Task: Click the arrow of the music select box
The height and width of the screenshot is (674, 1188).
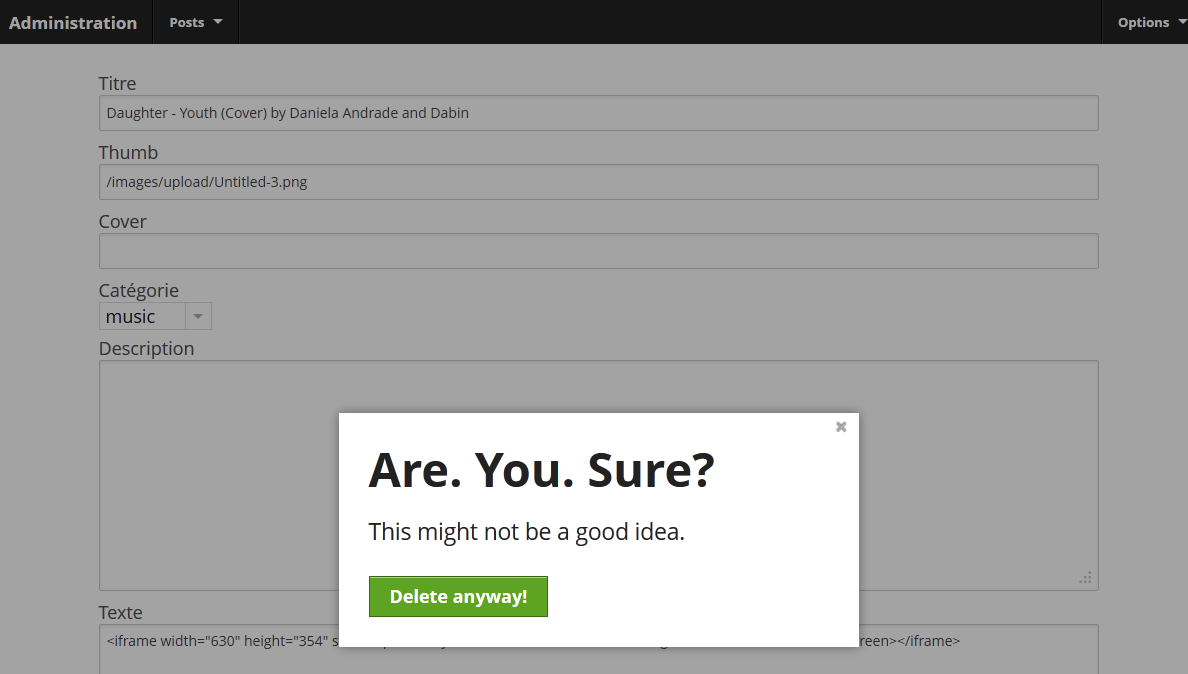Action: [198, 317]
